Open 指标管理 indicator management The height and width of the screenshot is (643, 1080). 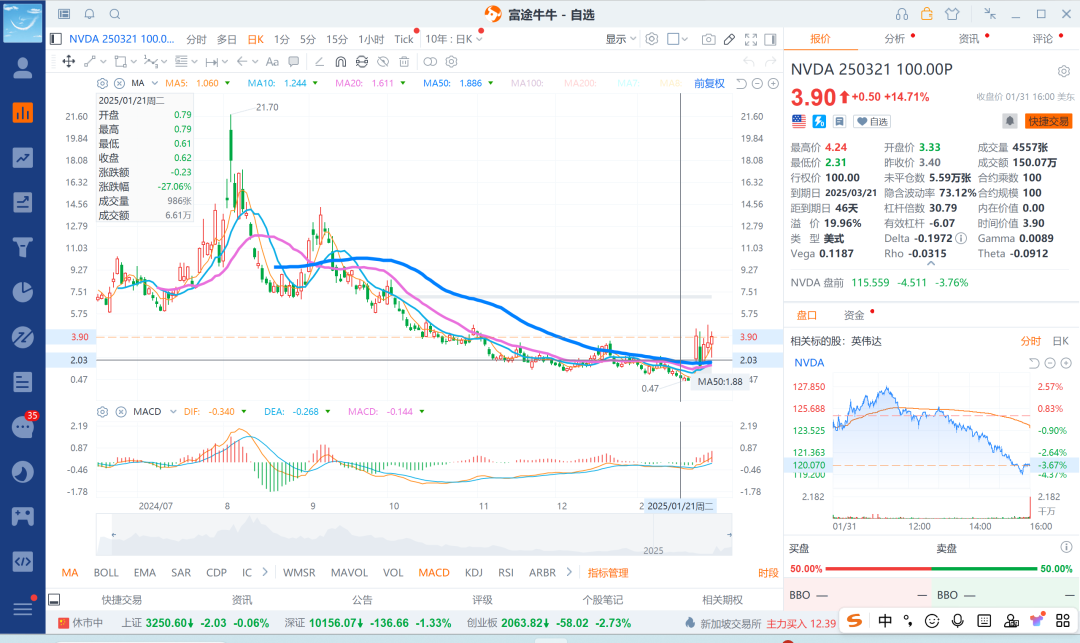(x=608, y=573)
